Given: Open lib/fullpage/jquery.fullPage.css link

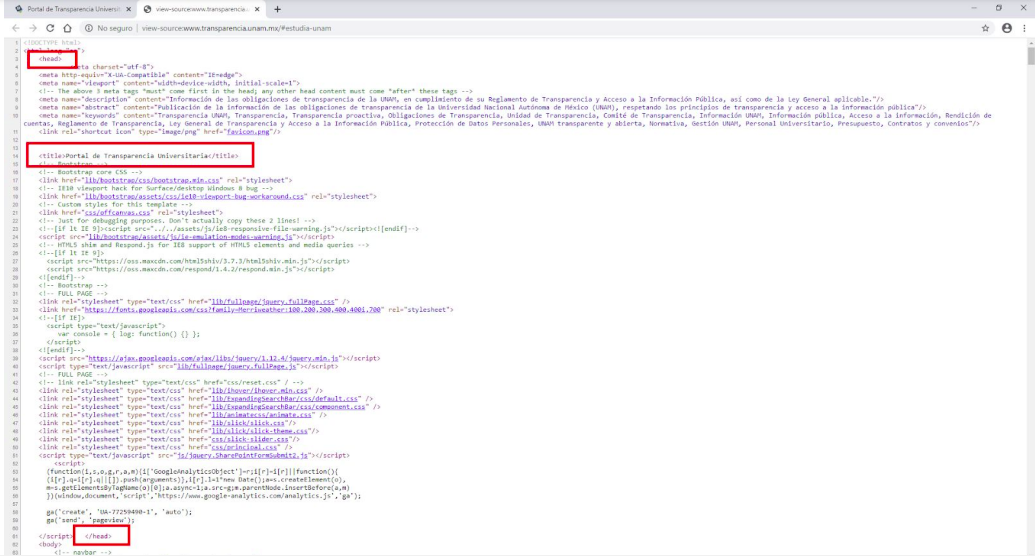Looking at the screenshot, I should 273,302.
